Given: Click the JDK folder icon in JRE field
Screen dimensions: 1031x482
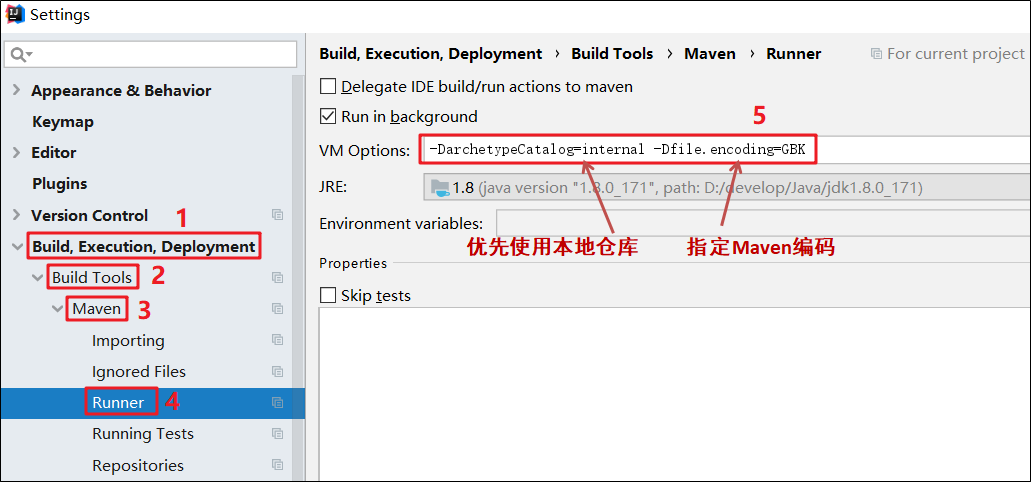Looking at the screenshot, I should point(438,187).
